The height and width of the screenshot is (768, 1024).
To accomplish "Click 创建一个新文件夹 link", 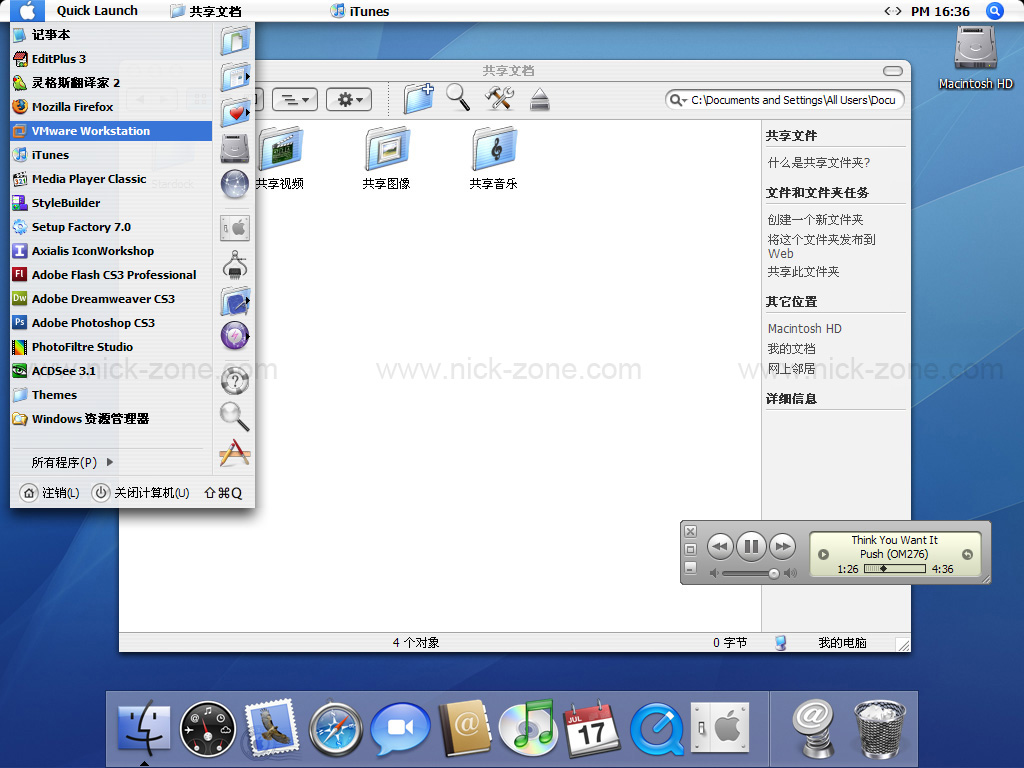I will point(816,219).
